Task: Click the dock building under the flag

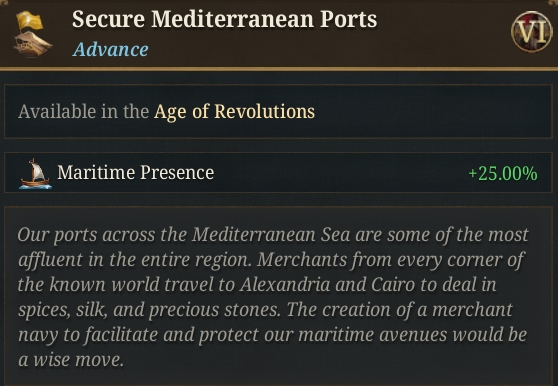Action: [33, 44]
